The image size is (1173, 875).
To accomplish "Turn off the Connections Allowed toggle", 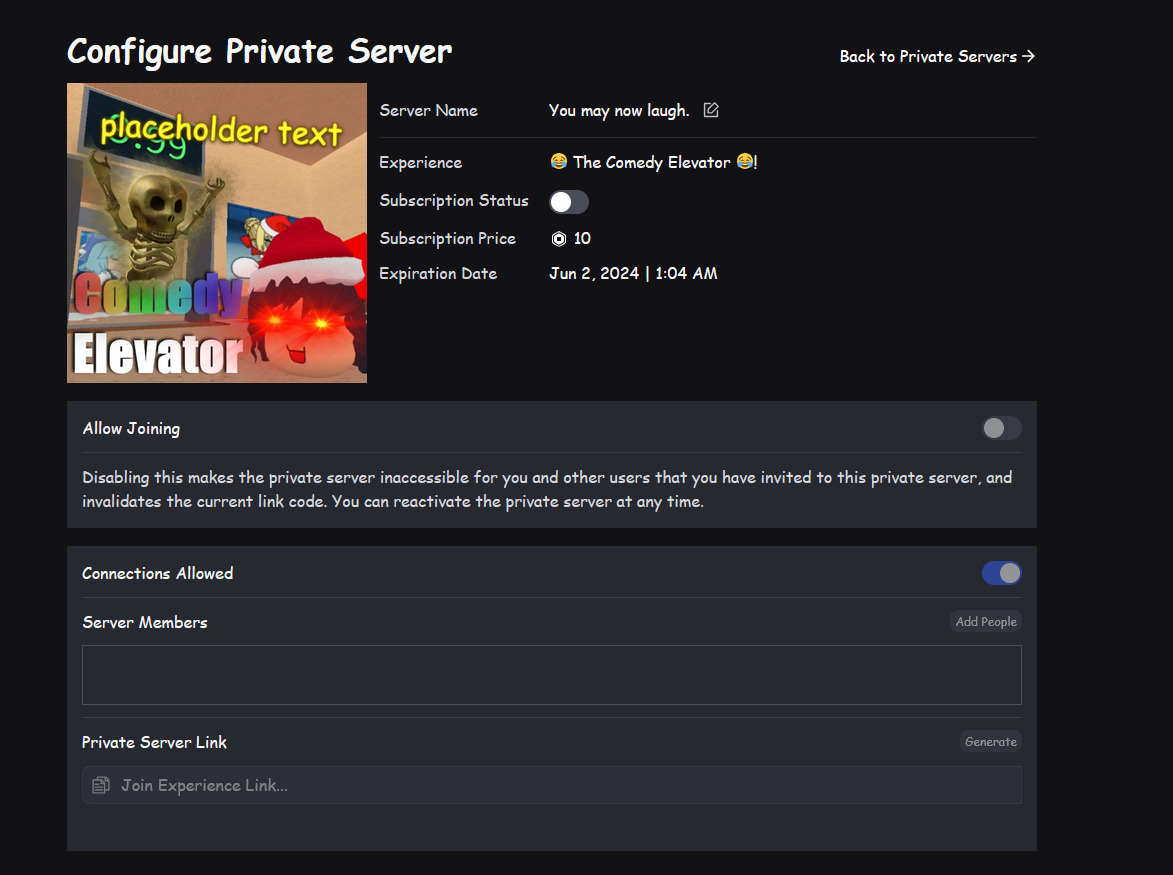I will [1002, 573].
